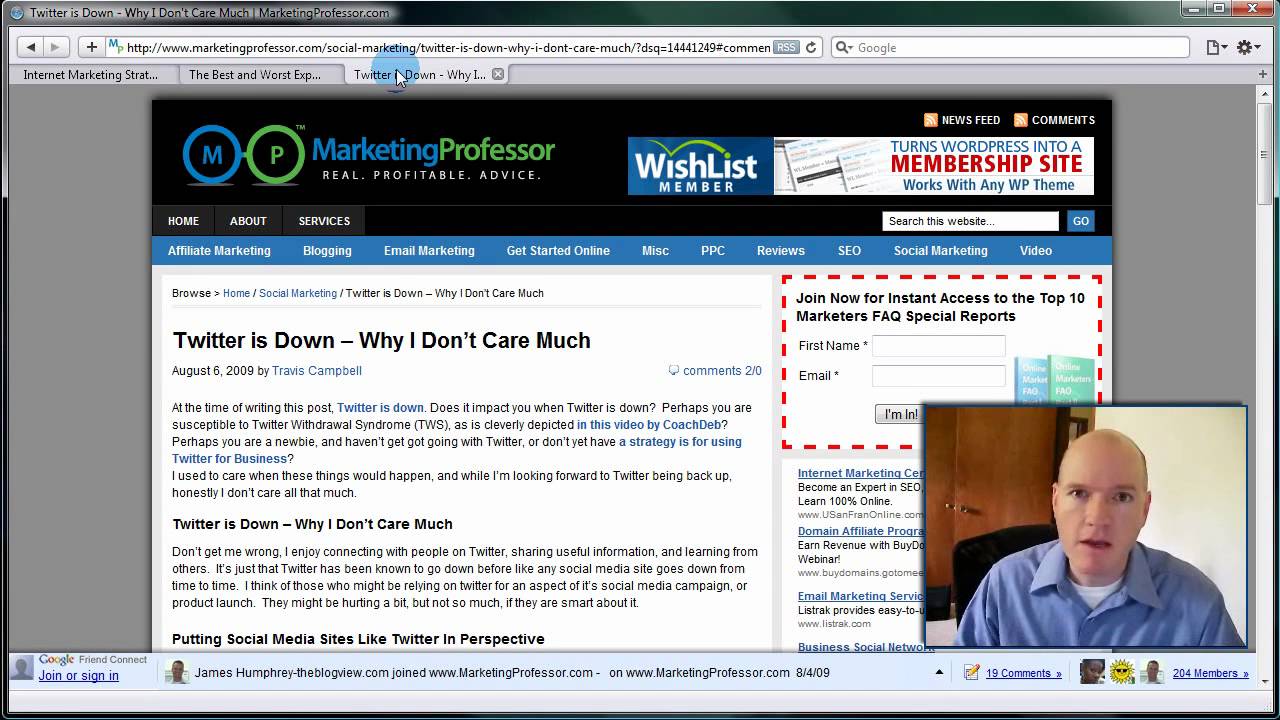Click the First Name input field

click(939, 346)
